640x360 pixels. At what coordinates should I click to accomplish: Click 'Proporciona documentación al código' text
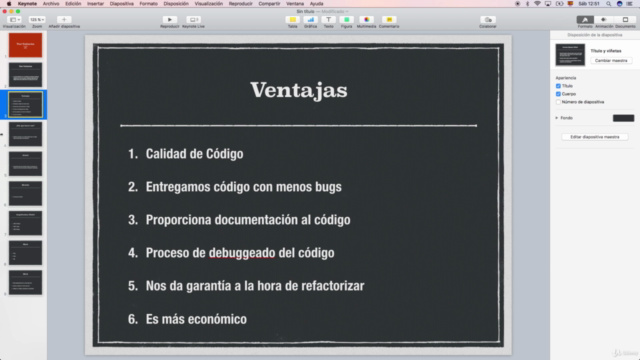point(248,220)
